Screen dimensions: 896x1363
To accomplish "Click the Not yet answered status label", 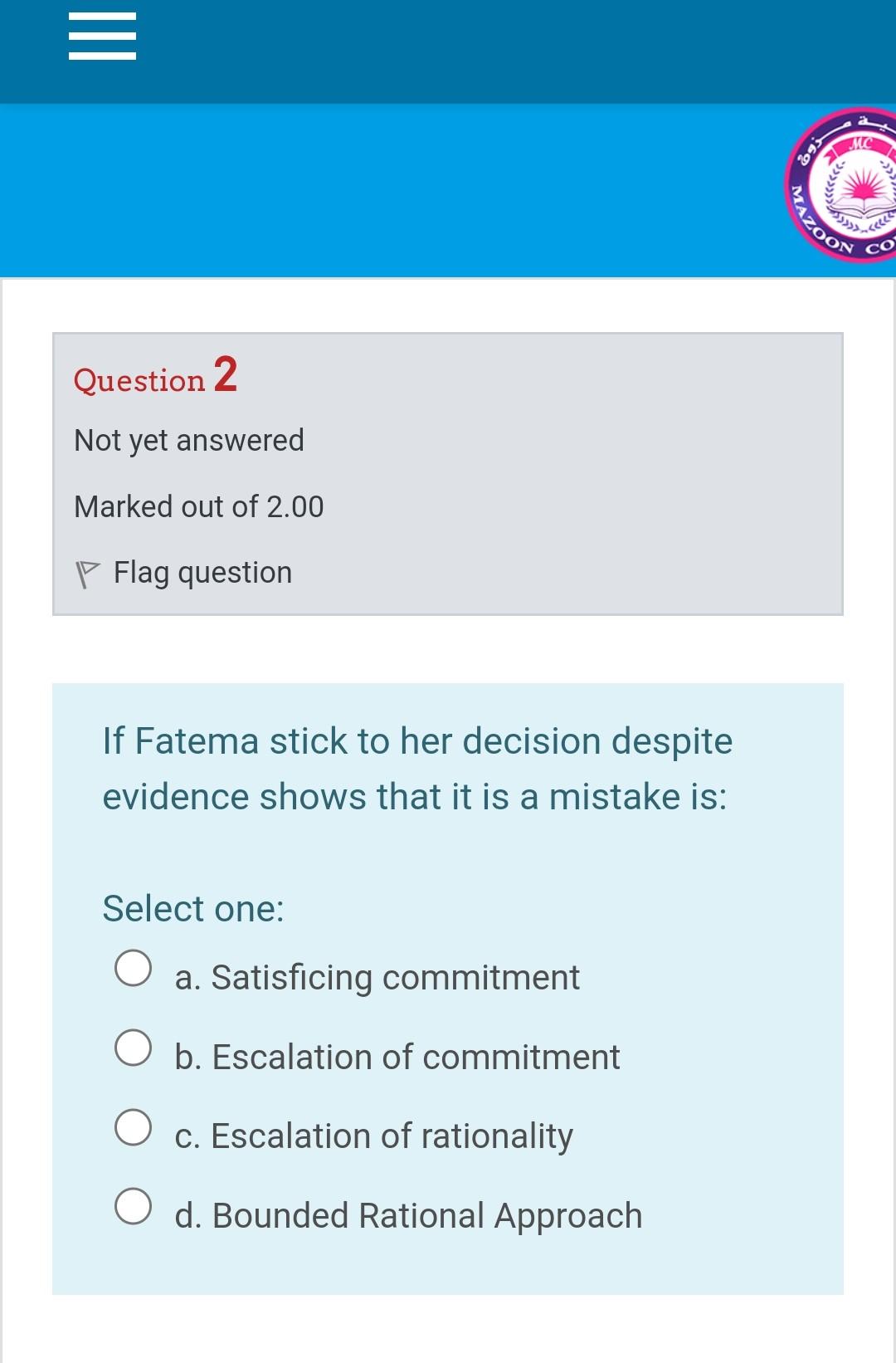I will [188, 440].
